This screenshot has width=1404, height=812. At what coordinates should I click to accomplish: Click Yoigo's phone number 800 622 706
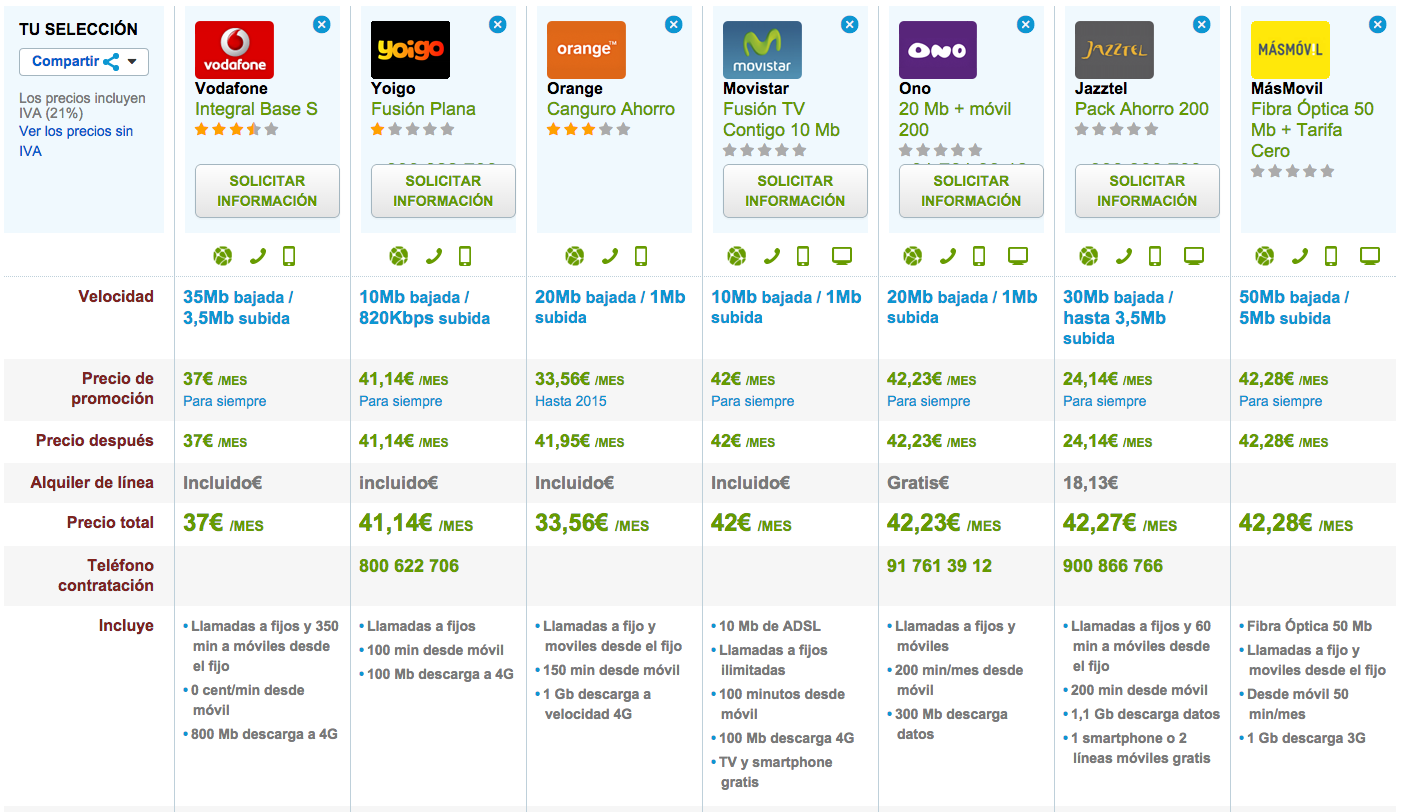click(409, 566)
